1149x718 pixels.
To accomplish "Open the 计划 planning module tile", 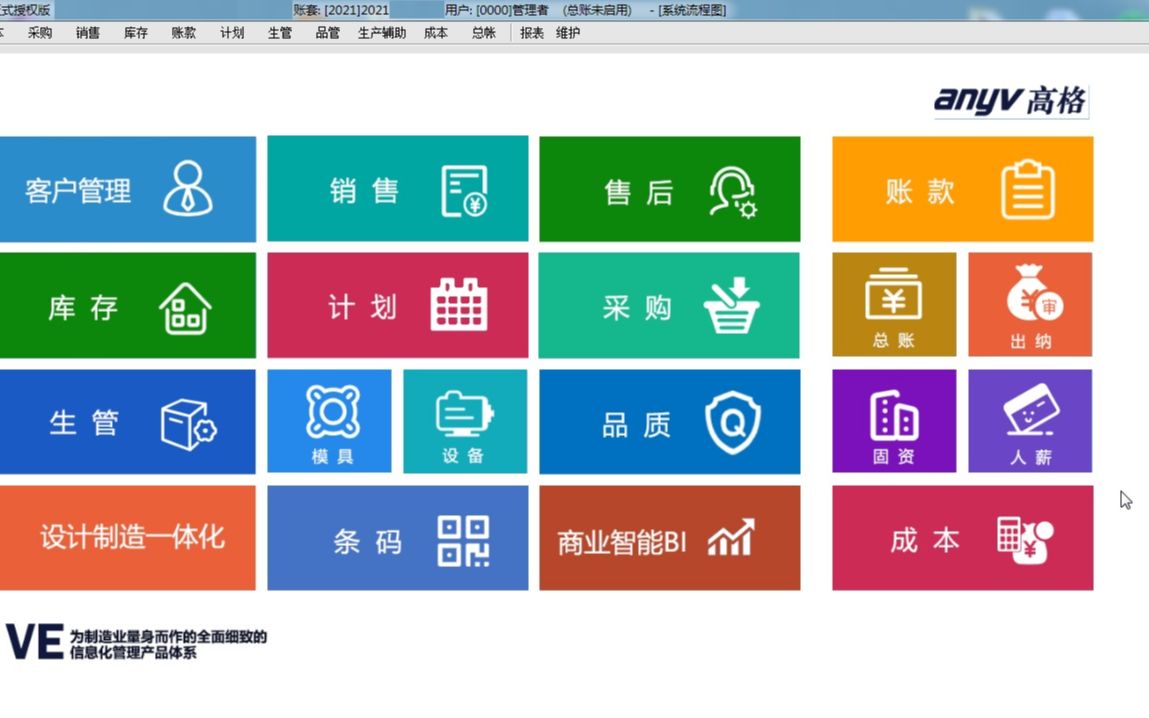I will tap(397, 305).
